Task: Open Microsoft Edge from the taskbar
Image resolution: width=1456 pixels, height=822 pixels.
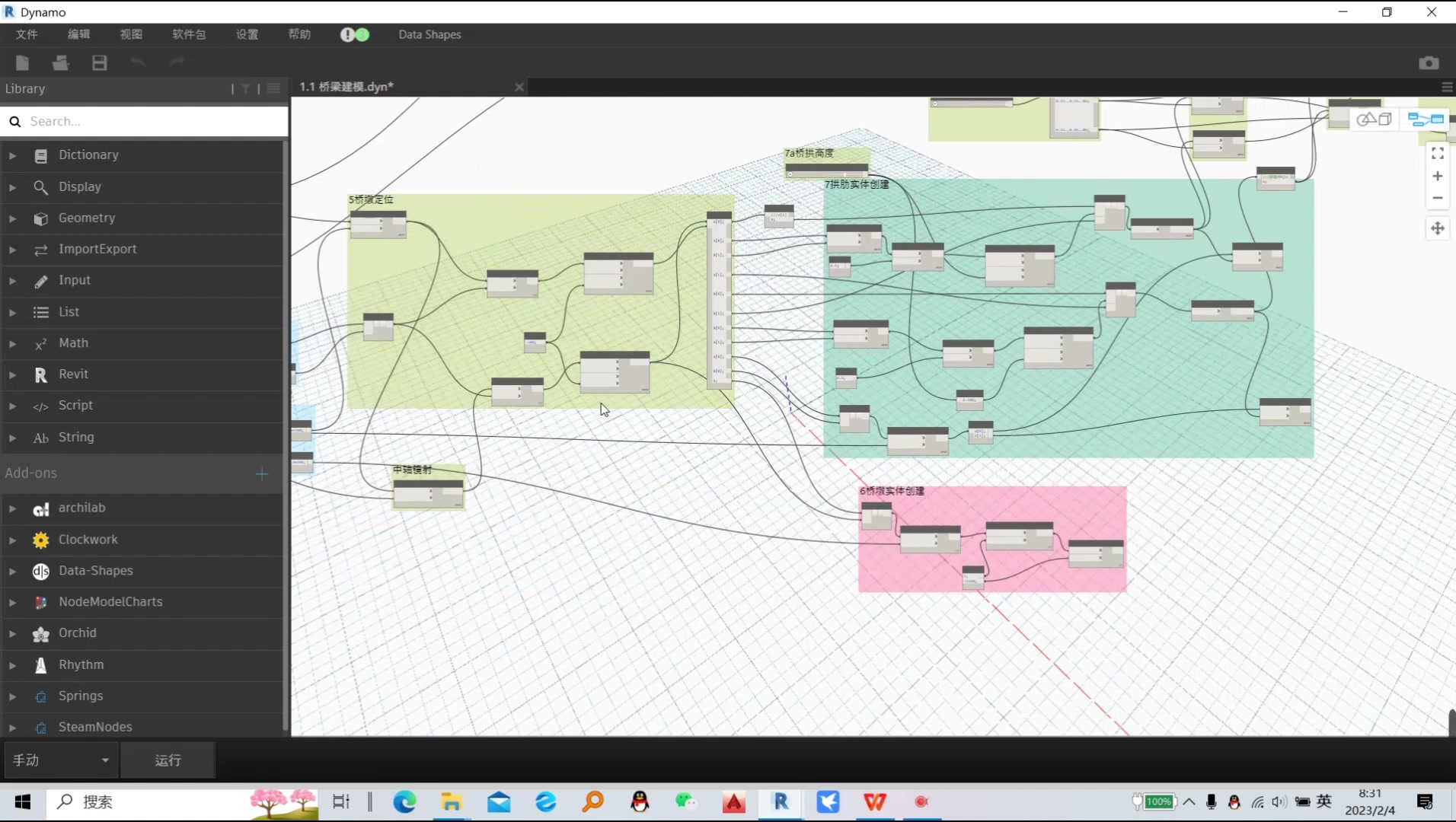Action: tap(404, 801)
